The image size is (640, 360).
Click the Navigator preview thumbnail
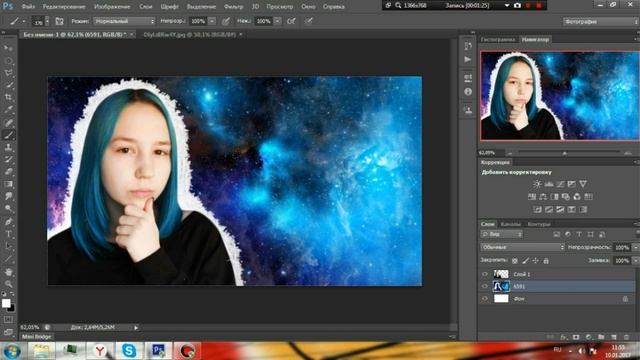pyautogui.click(x=560, y=96)
